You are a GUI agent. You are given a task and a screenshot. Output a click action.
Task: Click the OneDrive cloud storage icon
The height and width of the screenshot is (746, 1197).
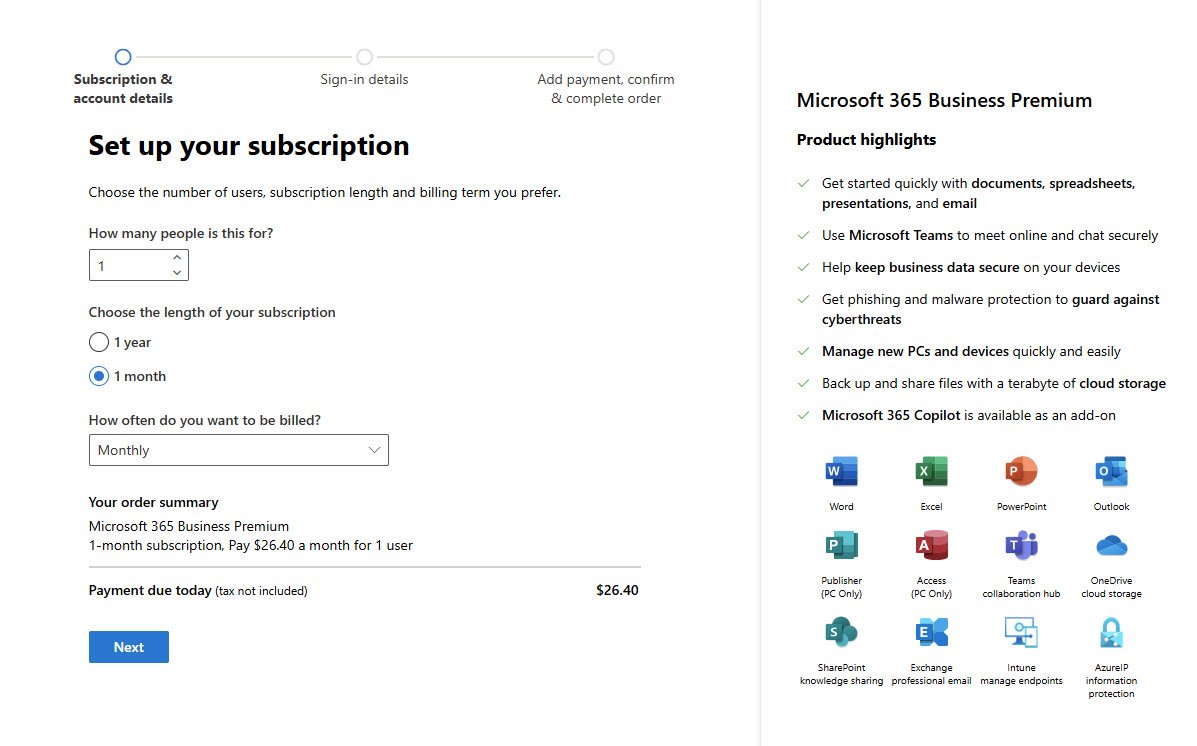pyautogui.click(x=1111, y=545)
